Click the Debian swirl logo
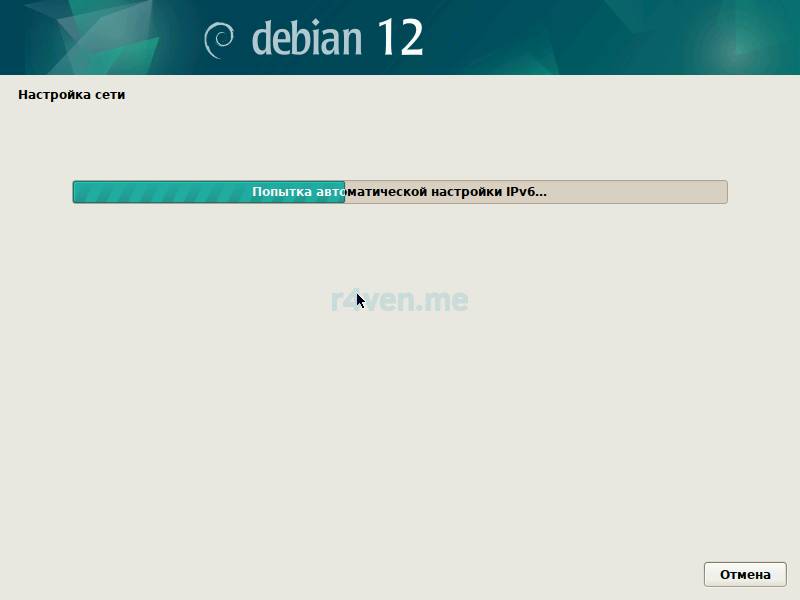 (218, 39)
